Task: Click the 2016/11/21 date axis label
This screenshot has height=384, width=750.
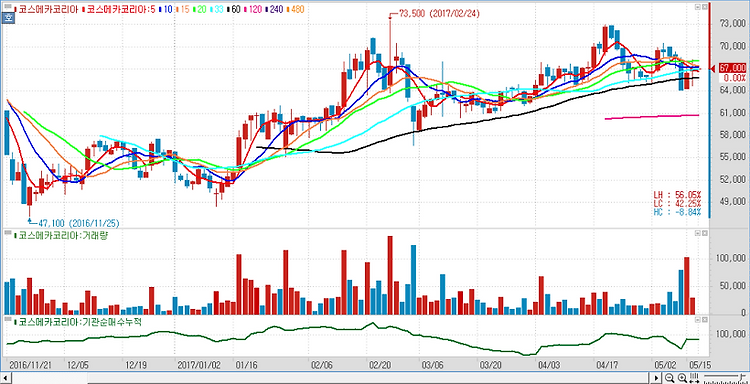Action: click(x=30, y=364)
